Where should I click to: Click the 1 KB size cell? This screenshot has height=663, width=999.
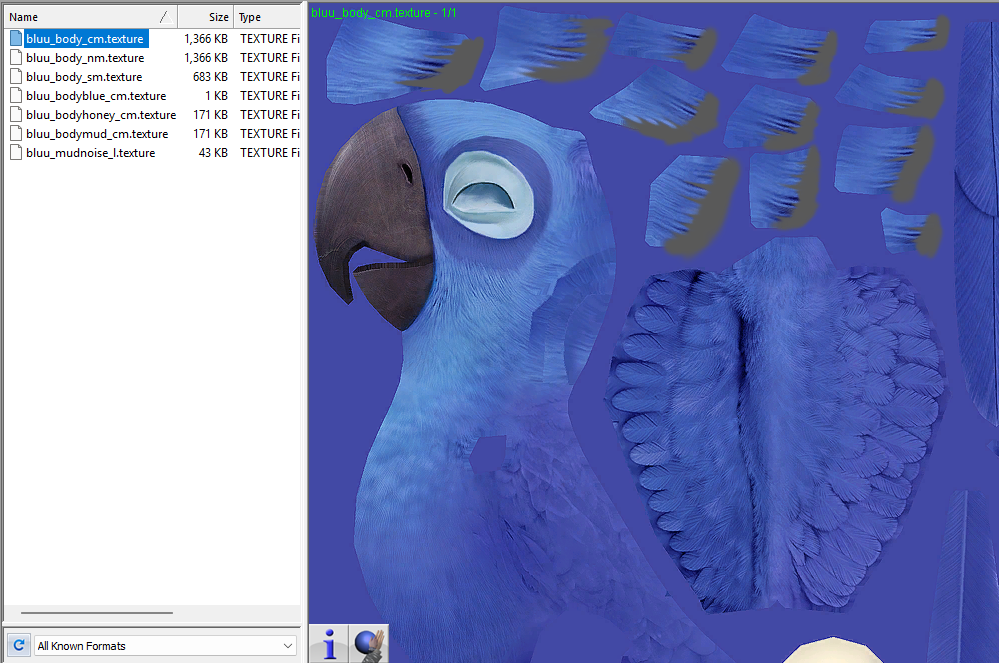coord(216,96)
